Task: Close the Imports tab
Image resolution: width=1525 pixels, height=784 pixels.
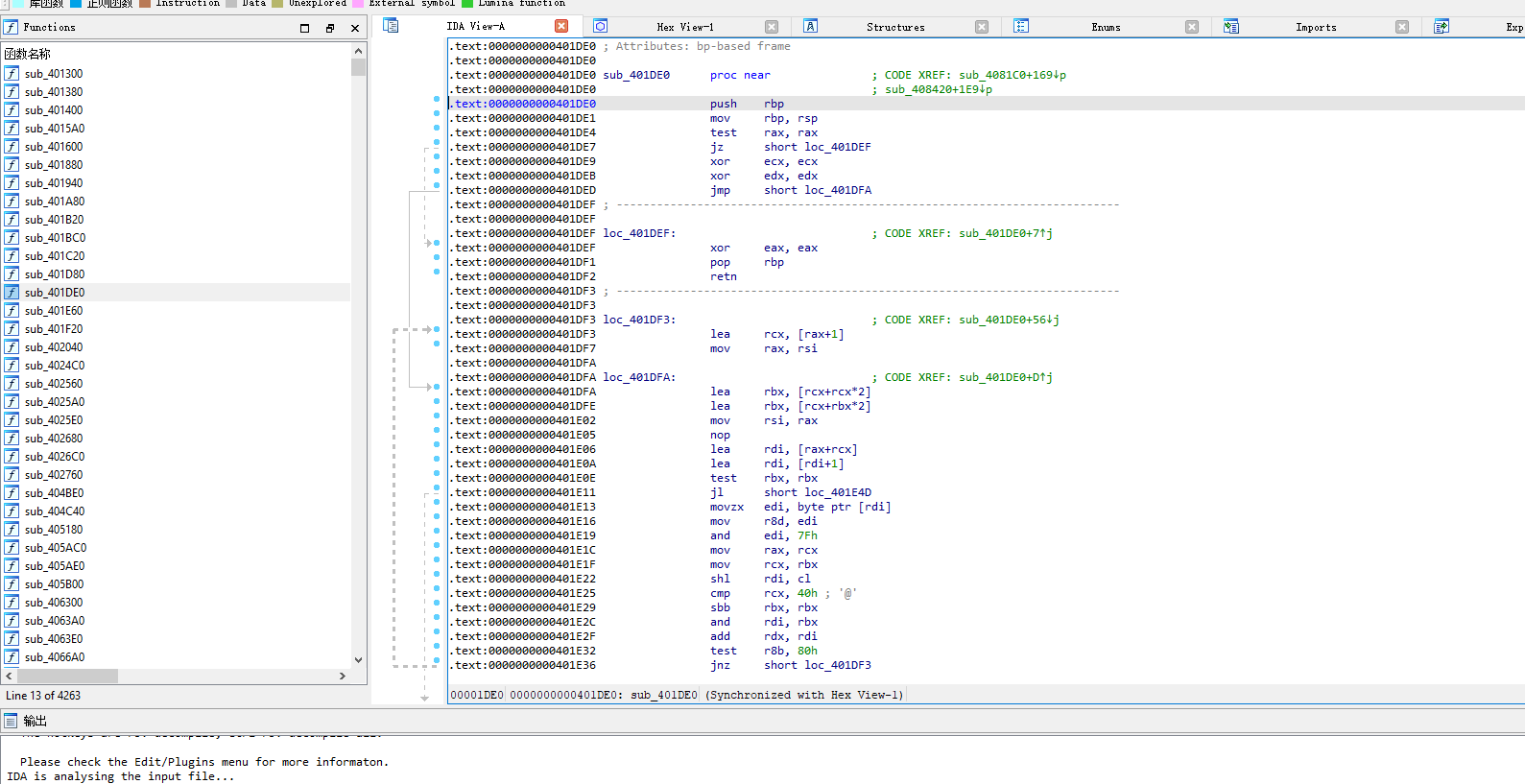Action: tap(1402, 27)
